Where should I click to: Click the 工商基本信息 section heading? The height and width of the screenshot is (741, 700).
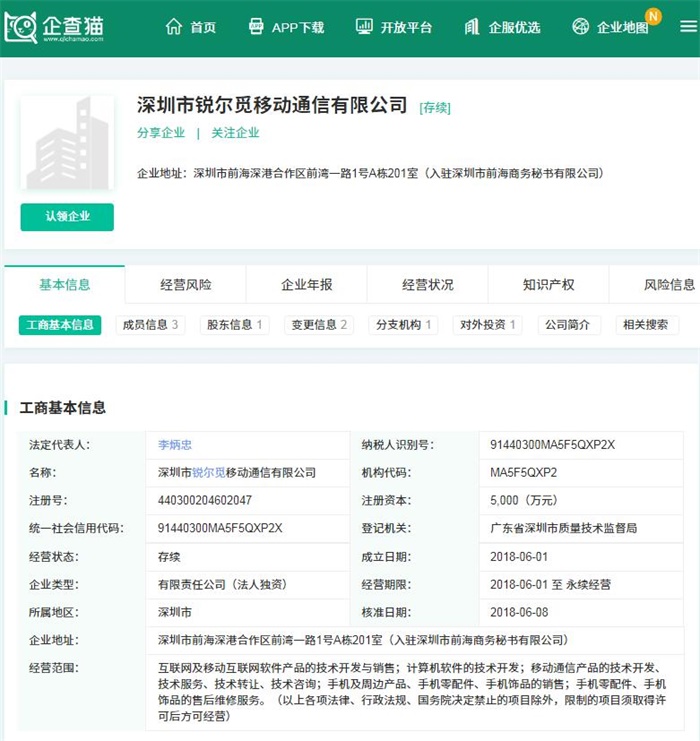pos(62,408)
